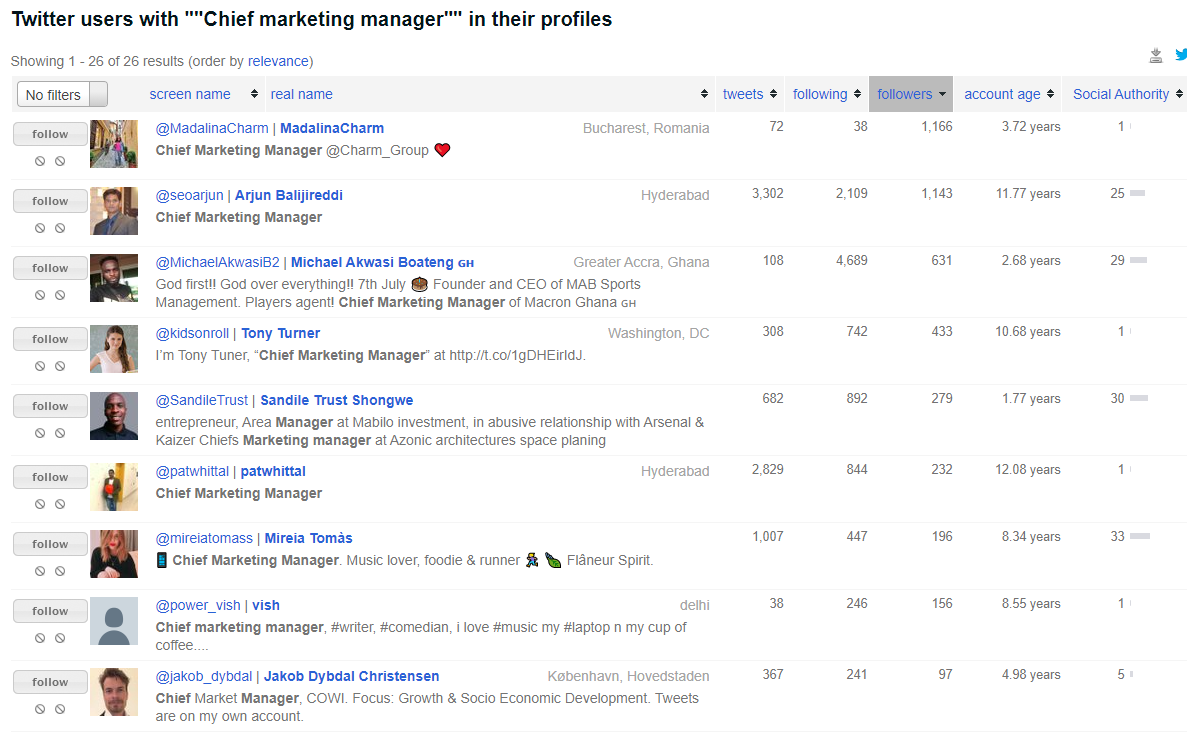Click the sort arrows beside Social Authority
The image size is (1187, 733).
click(x=1180, y=94)
